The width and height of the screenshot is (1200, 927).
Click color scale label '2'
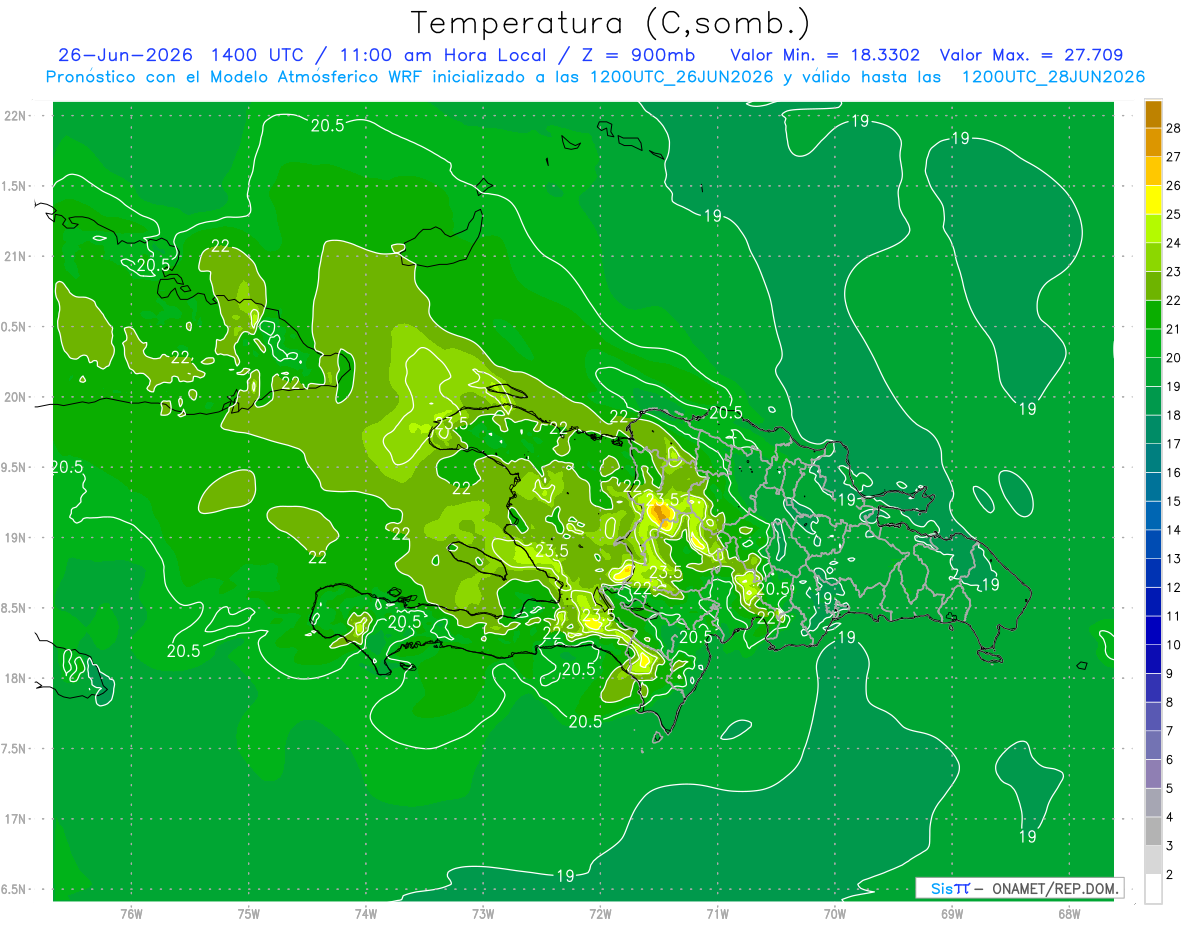[1170, 875]
